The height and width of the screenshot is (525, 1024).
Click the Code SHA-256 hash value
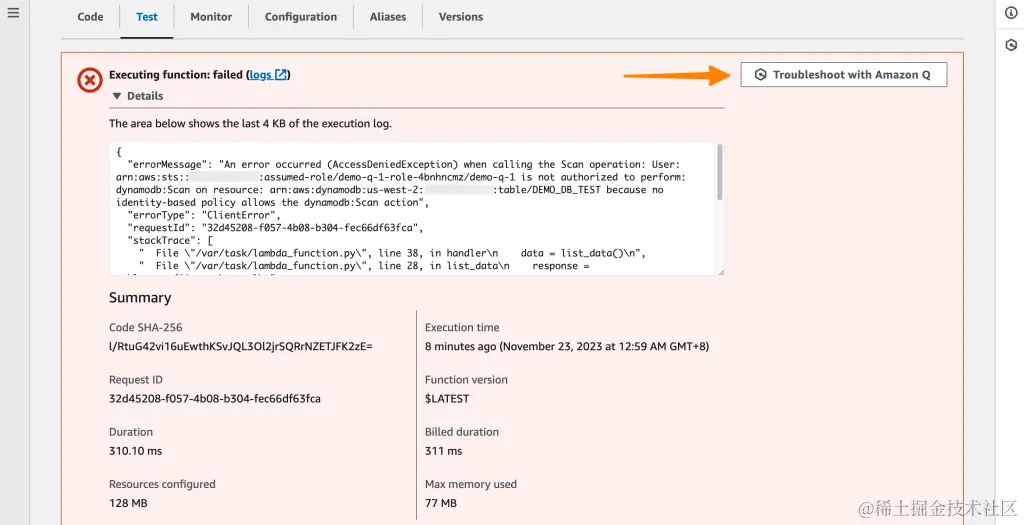(240, 346)
